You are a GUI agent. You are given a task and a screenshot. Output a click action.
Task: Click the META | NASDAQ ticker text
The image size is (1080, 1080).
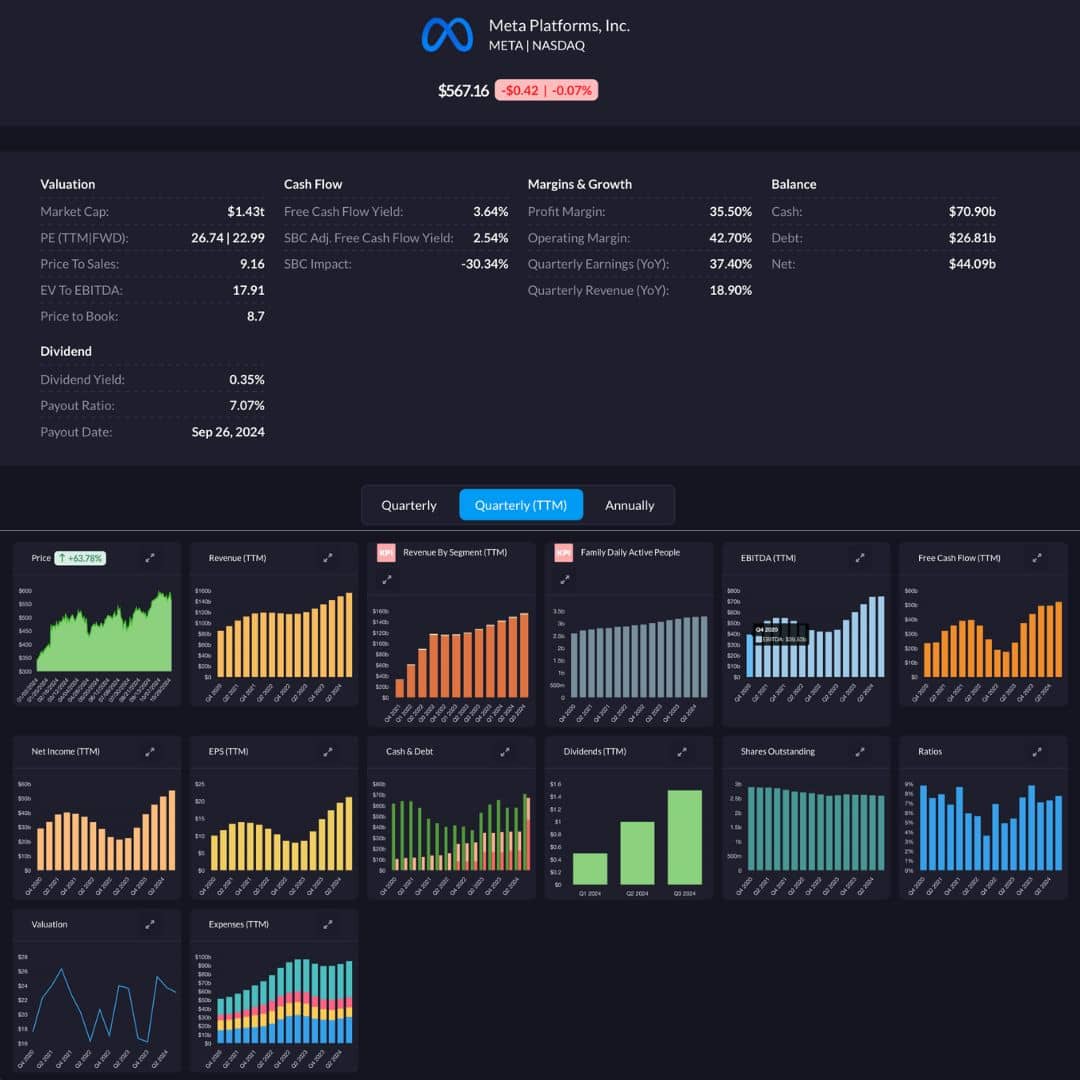537,45
